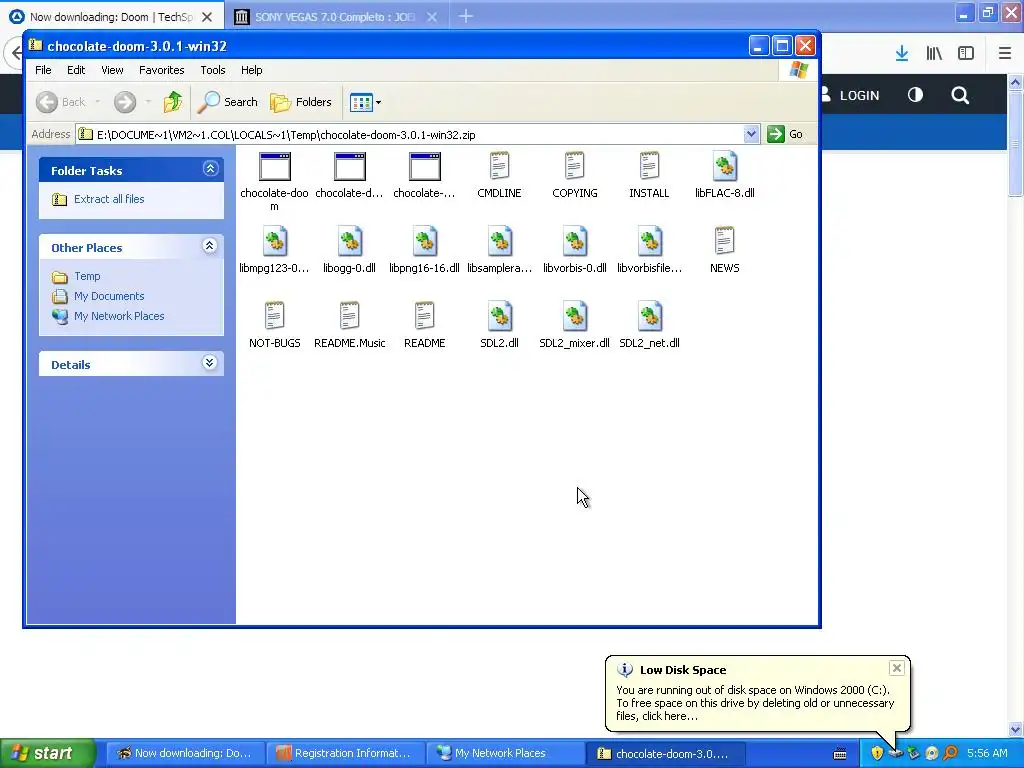The image size is (1024, 768).
Task: Select the COPYING text file icon
Action: (575, 166)
